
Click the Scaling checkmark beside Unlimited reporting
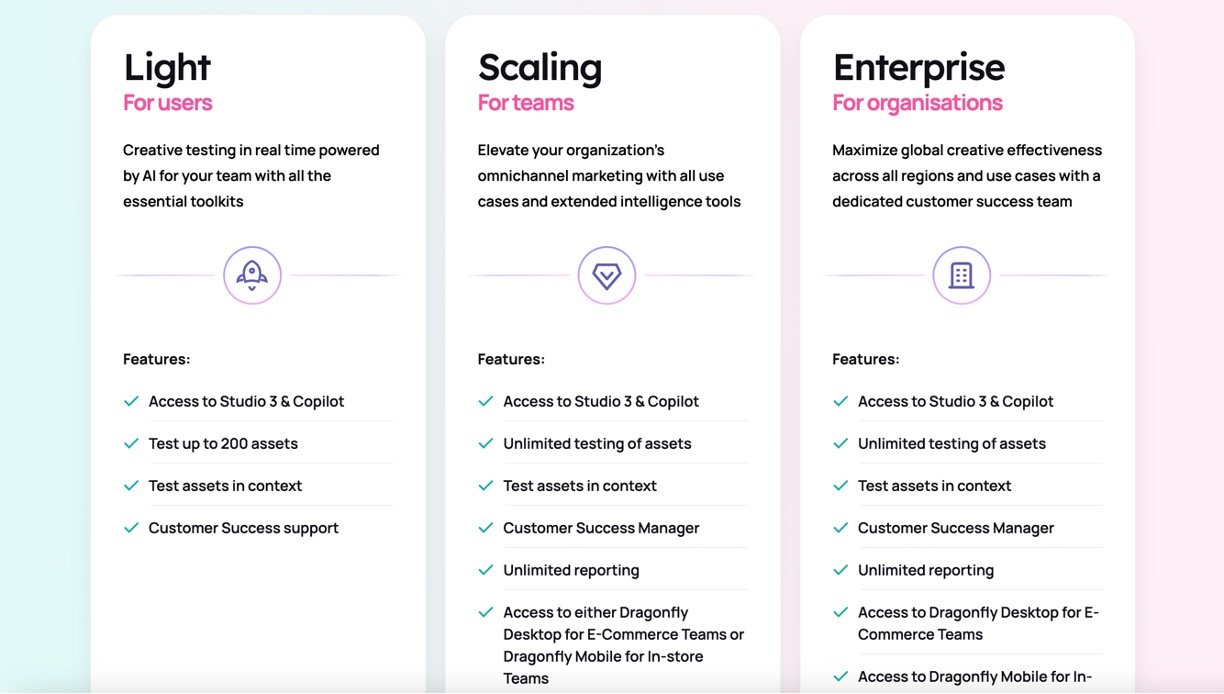pyautogui.click(x=486, y=570)
